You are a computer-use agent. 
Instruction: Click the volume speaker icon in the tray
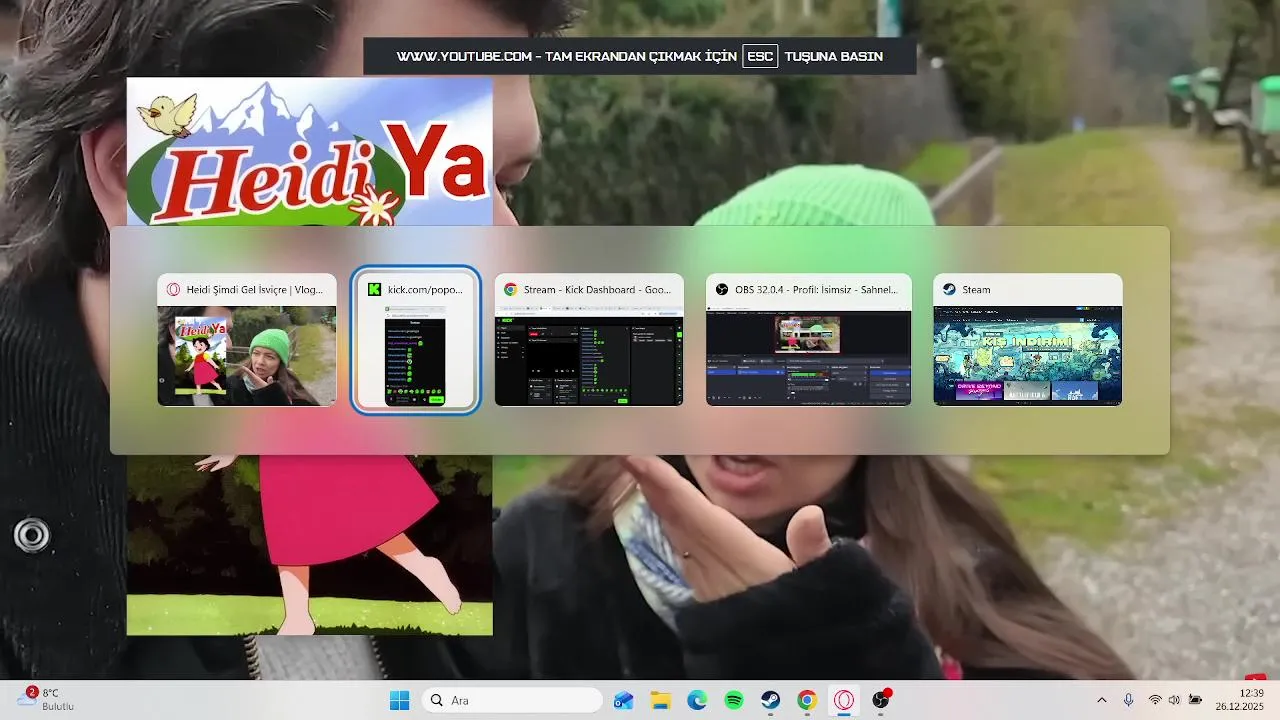(1174, 700)
